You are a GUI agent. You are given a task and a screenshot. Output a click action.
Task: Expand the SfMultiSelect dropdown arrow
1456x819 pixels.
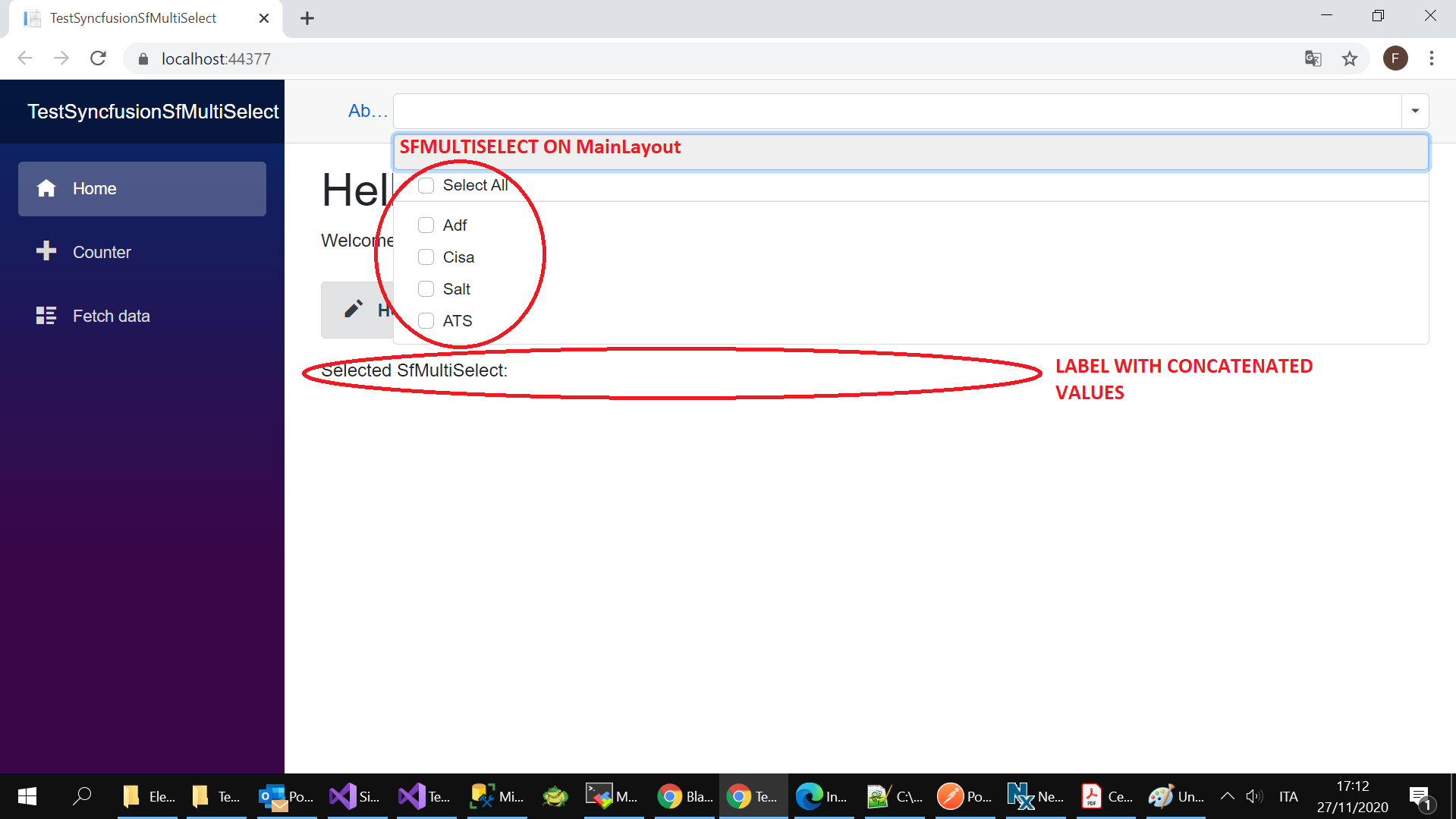(x=1414, y=110)
